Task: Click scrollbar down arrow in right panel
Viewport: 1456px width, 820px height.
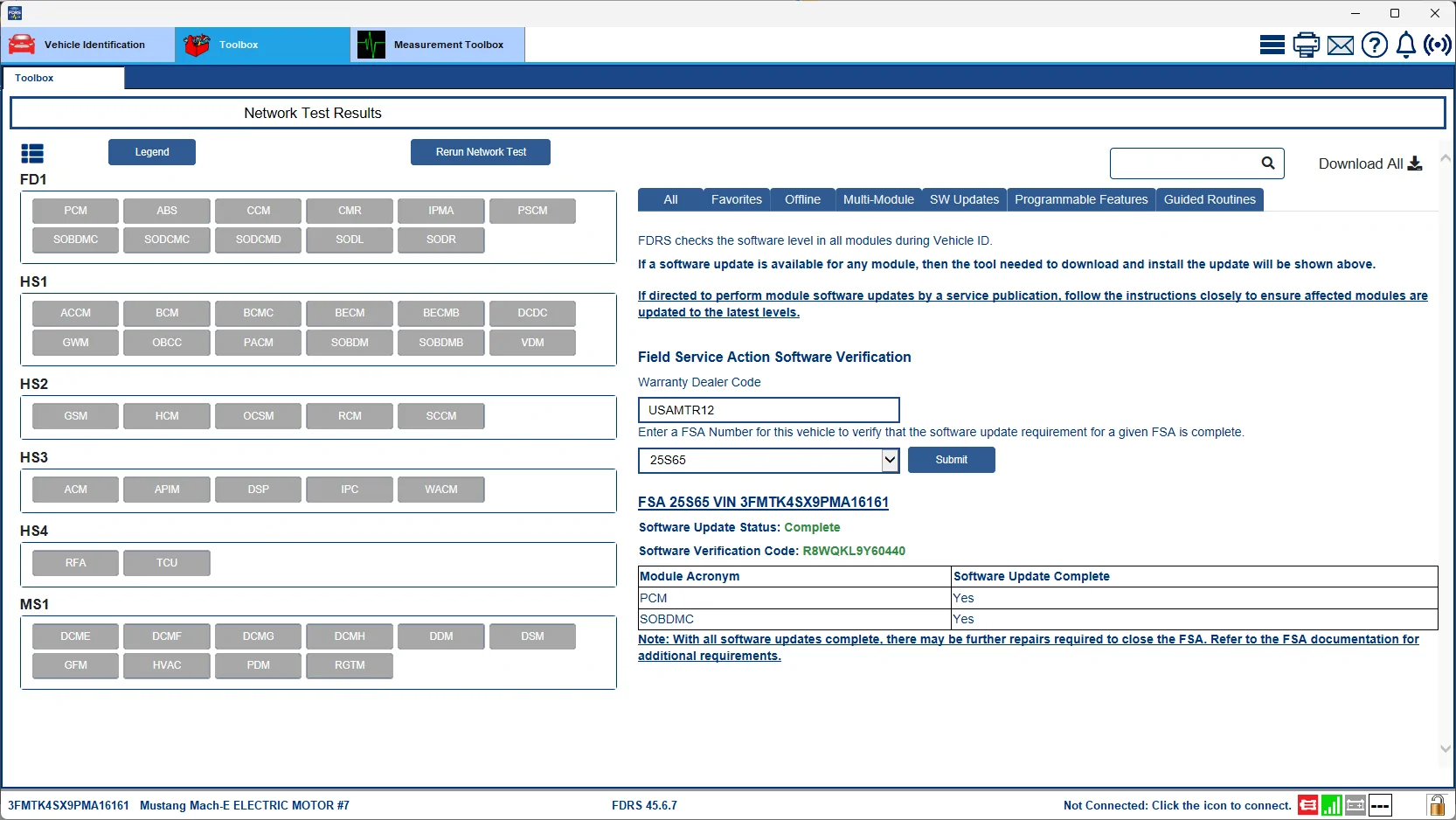Action: (x=1446, y=748)
